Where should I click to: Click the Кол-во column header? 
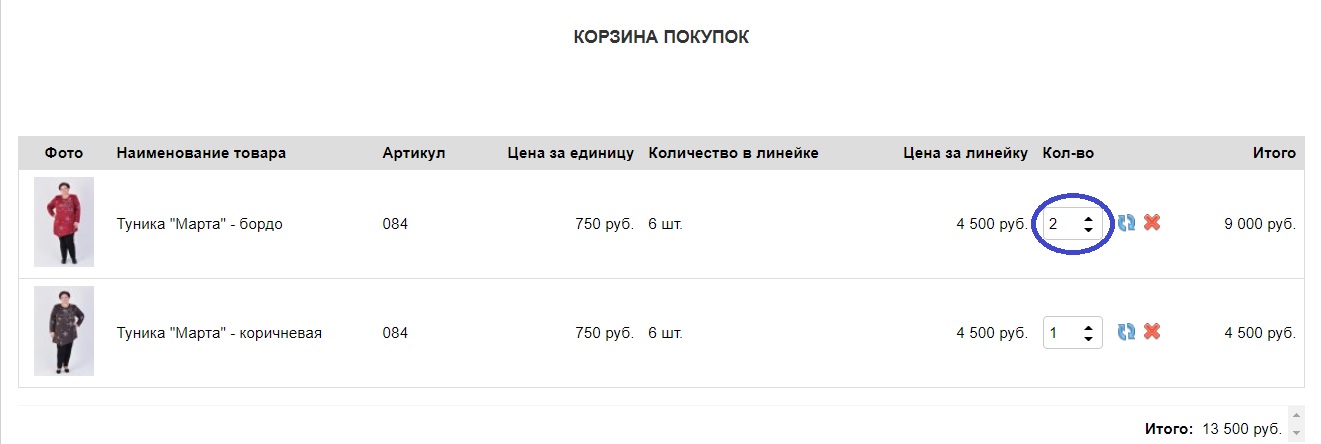point(1068,153)
